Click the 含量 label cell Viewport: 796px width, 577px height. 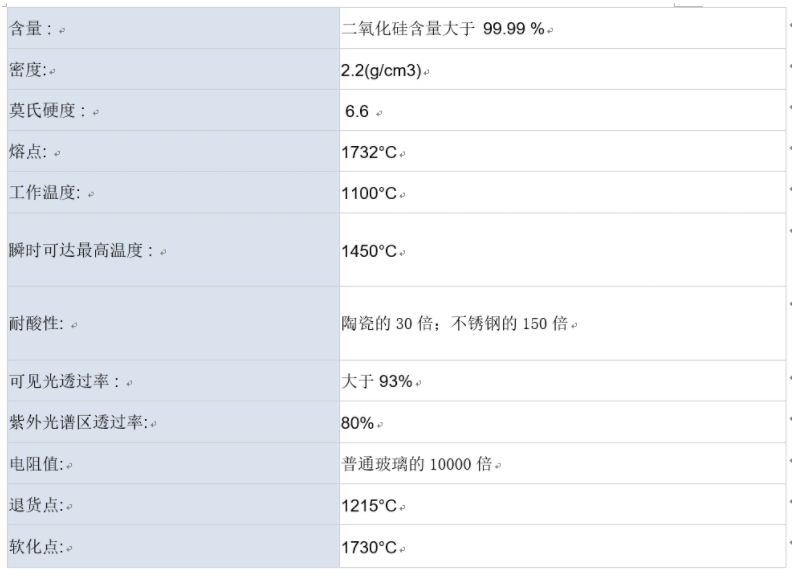coord(173,28)
